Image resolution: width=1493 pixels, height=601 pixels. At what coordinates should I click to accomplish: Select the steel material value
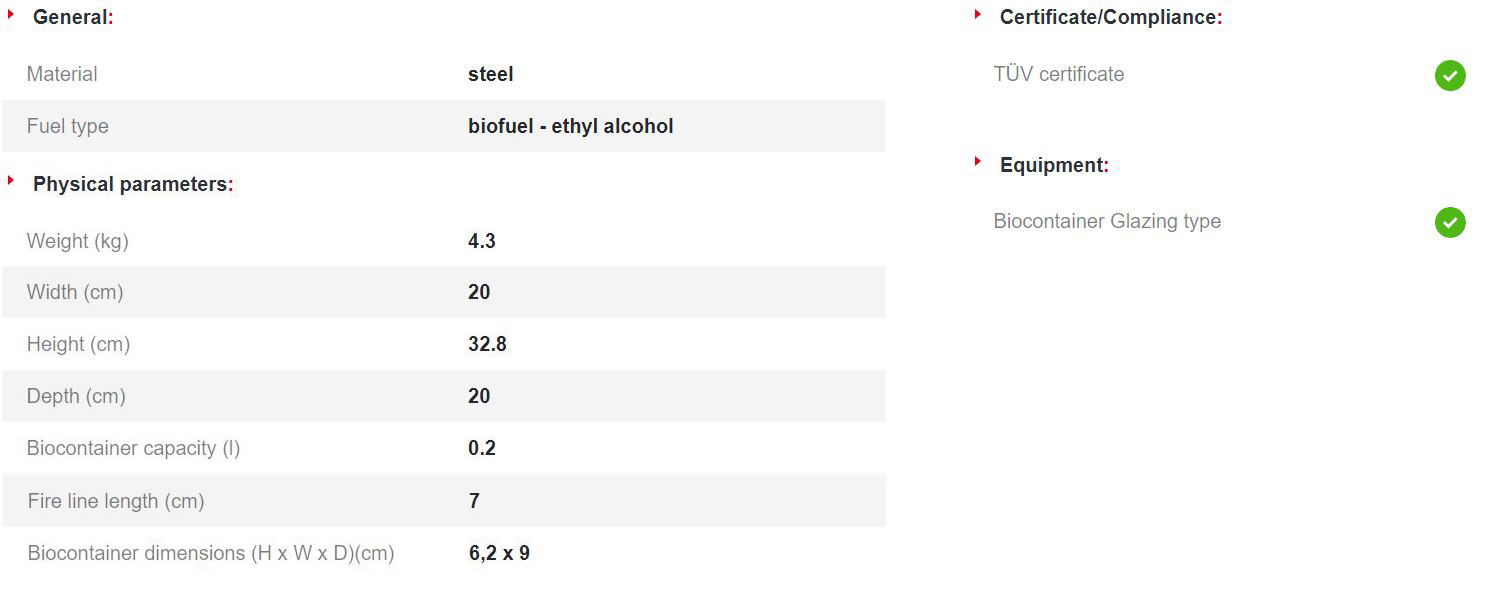pos(490,74)
